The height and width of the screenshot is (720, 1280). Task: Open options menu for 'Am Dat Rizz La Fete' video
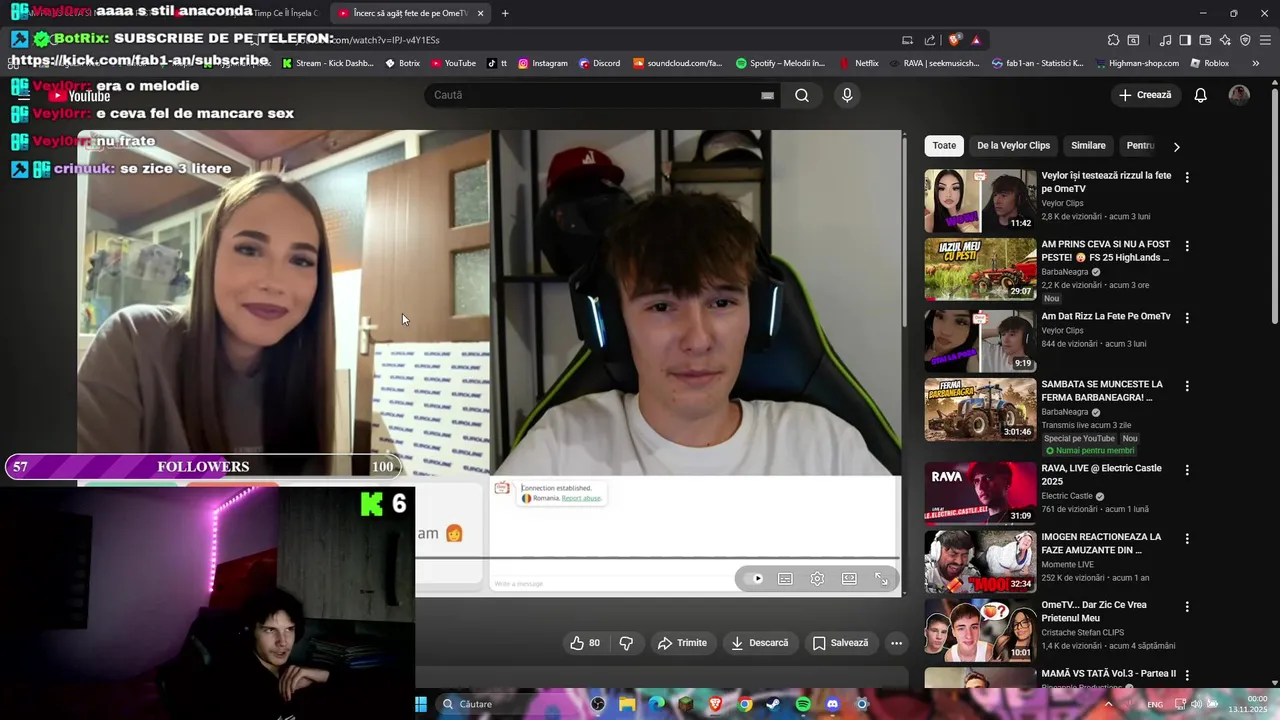tap(1187, 317)
